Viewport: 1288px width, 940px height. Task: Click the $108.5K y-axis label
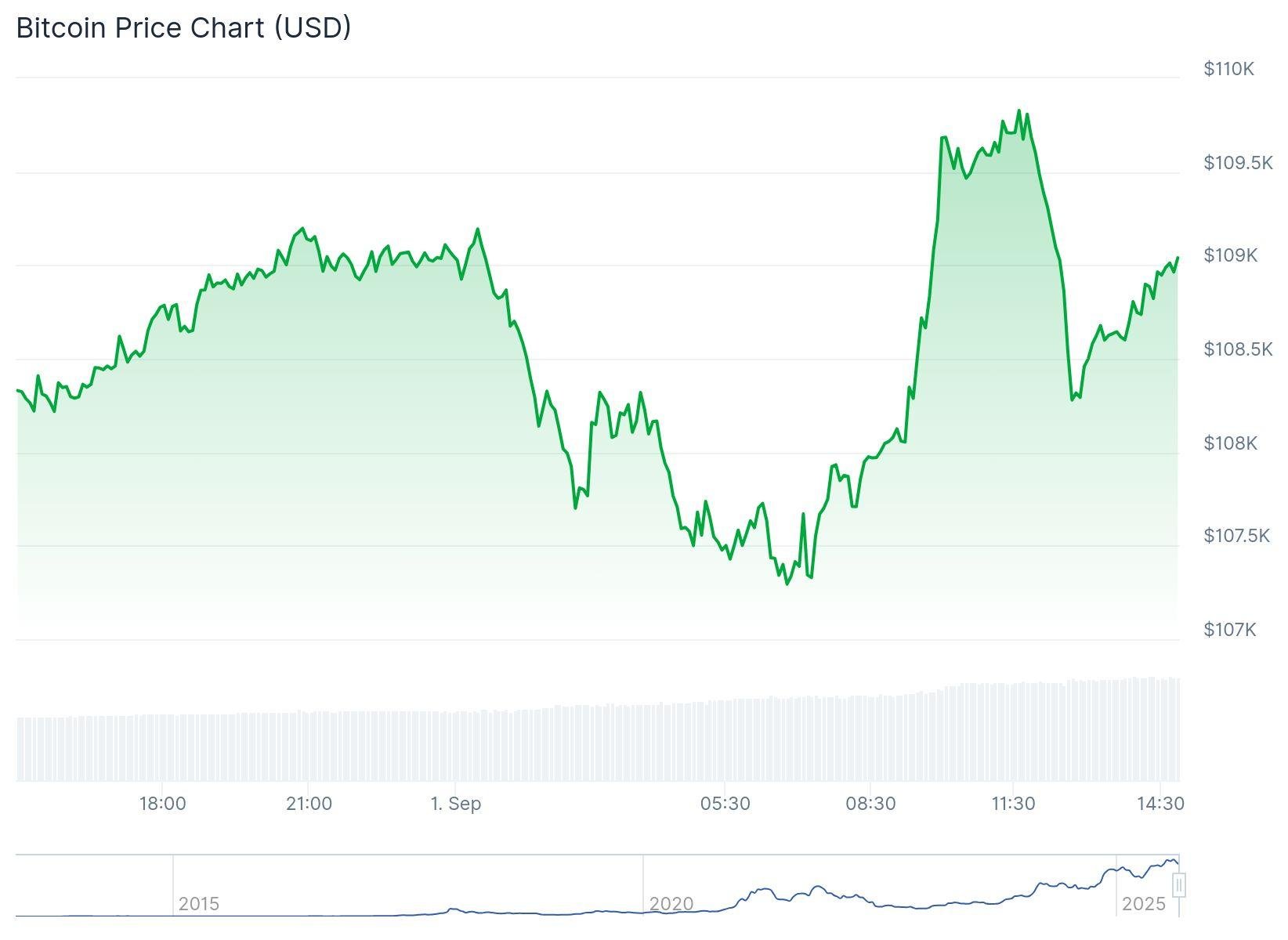coord(1238,349)
